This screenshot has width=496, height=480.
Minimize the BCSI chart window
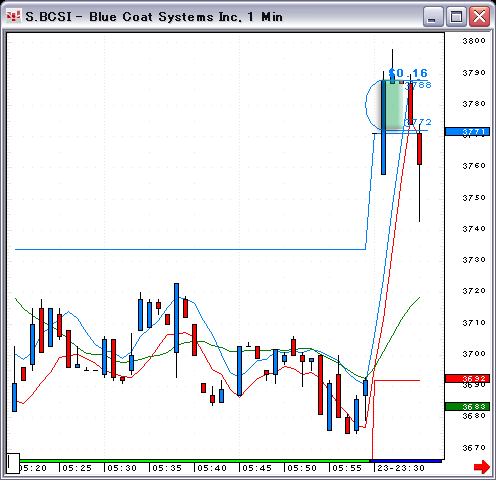(433, 16)
